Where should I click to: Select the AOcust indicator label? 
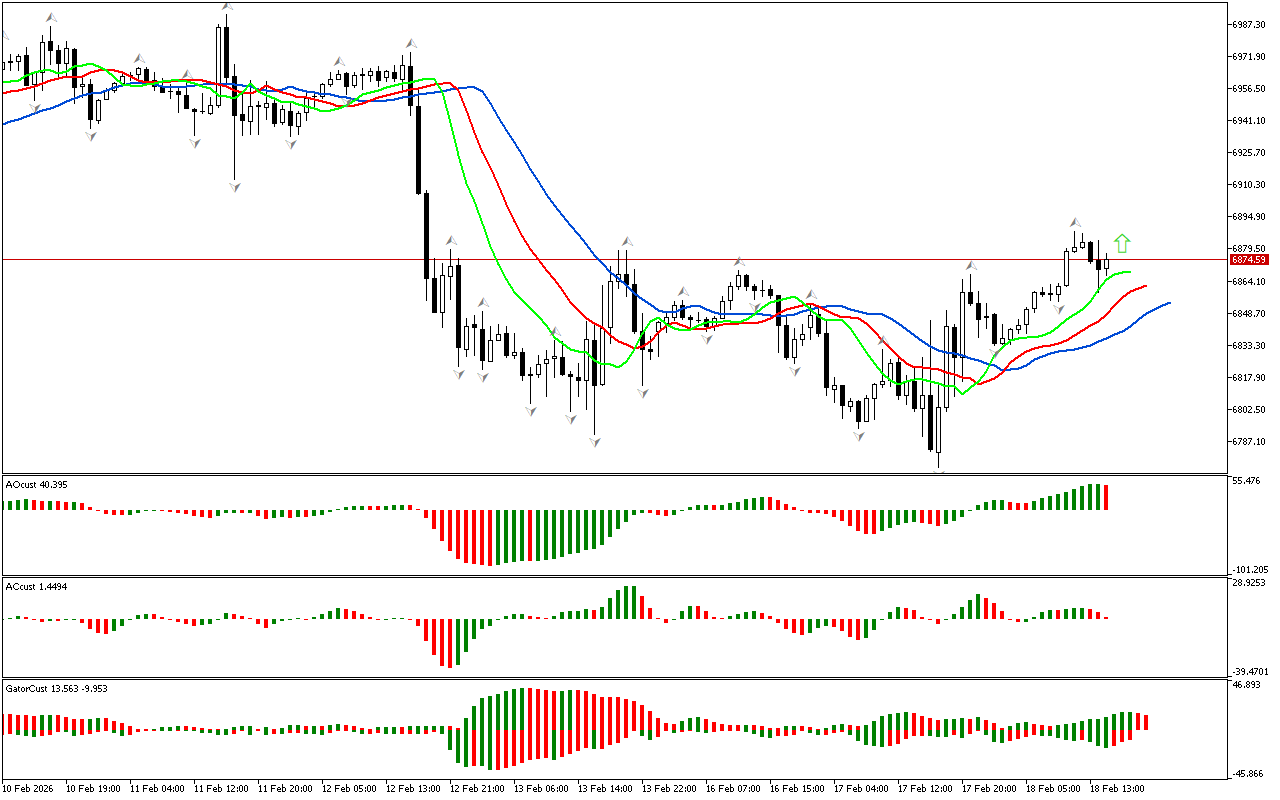(35, 484)
